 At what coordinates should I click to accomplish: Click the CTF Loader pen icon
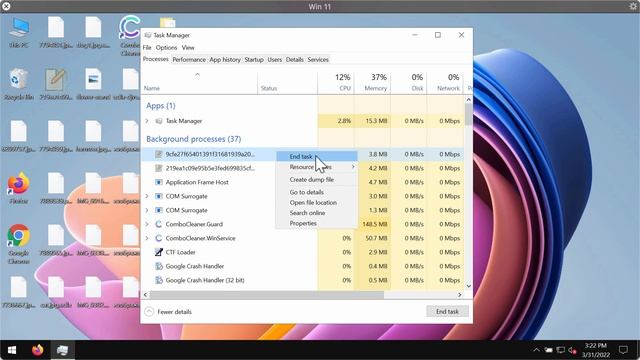159,252
